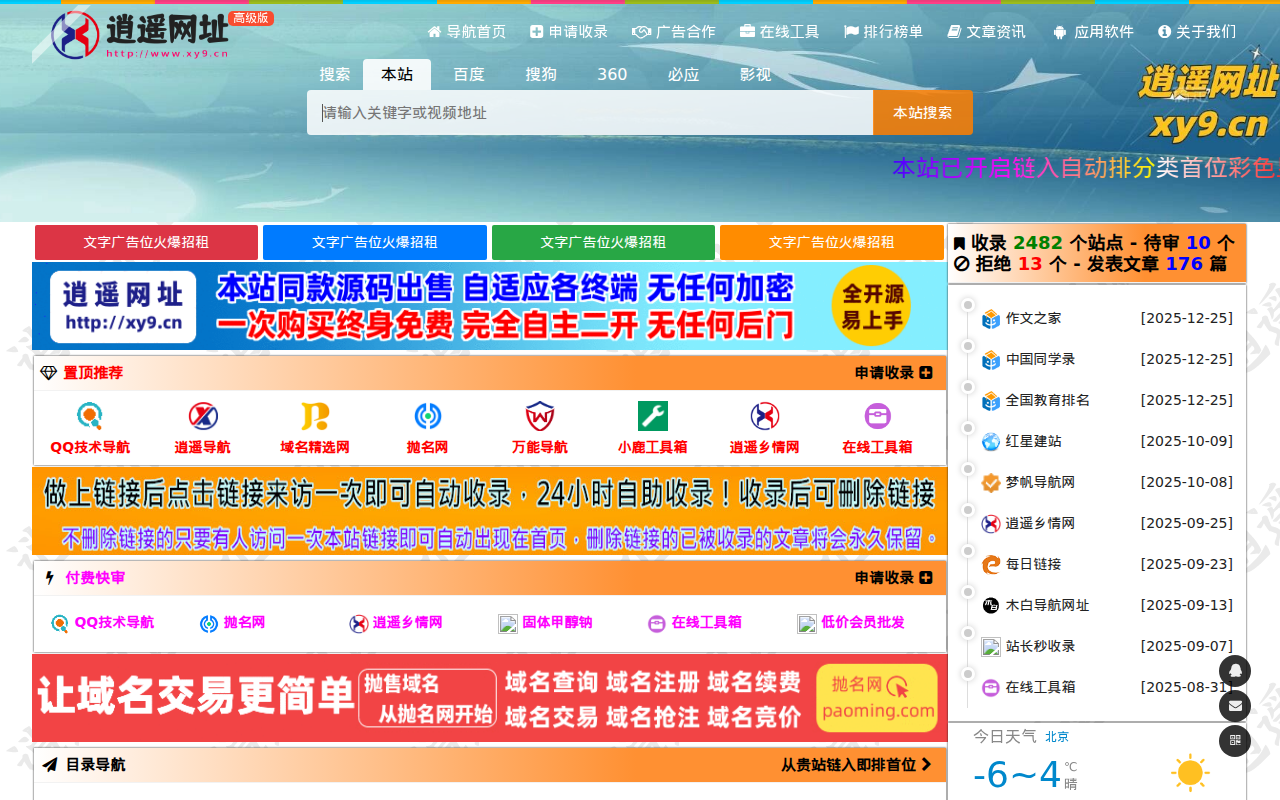Open the floating QR code icon
Image resolution: width=1280 pixels, height=800 pixels.
(x=1235, y=741)
